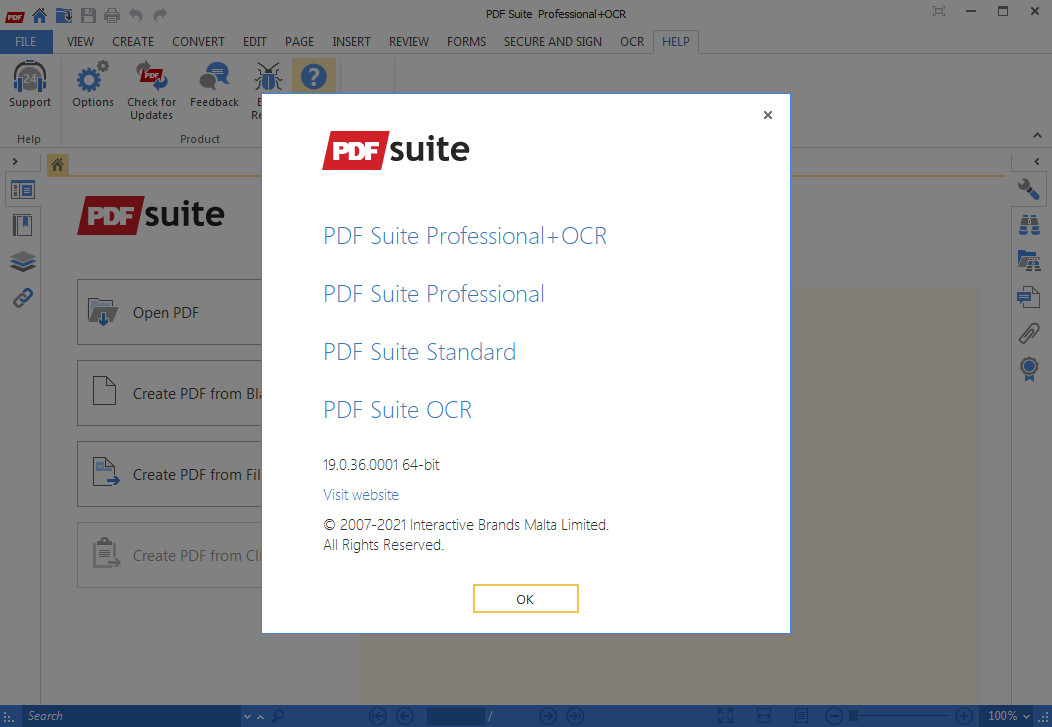Viewport: 1052px width, 727px height.
Task: Click the Open PDF button on start page
Action: (169, 313)
